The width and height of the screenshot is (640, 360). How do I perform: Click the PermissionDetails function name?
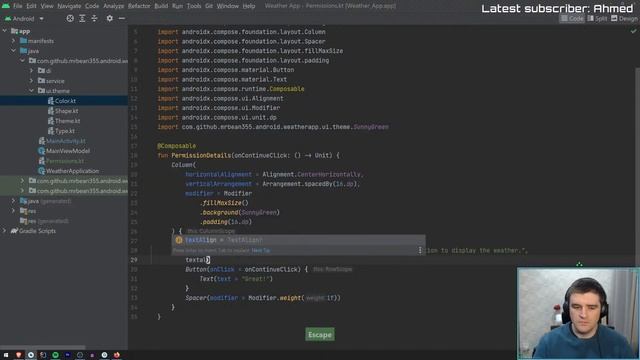(x=201, y=156)
